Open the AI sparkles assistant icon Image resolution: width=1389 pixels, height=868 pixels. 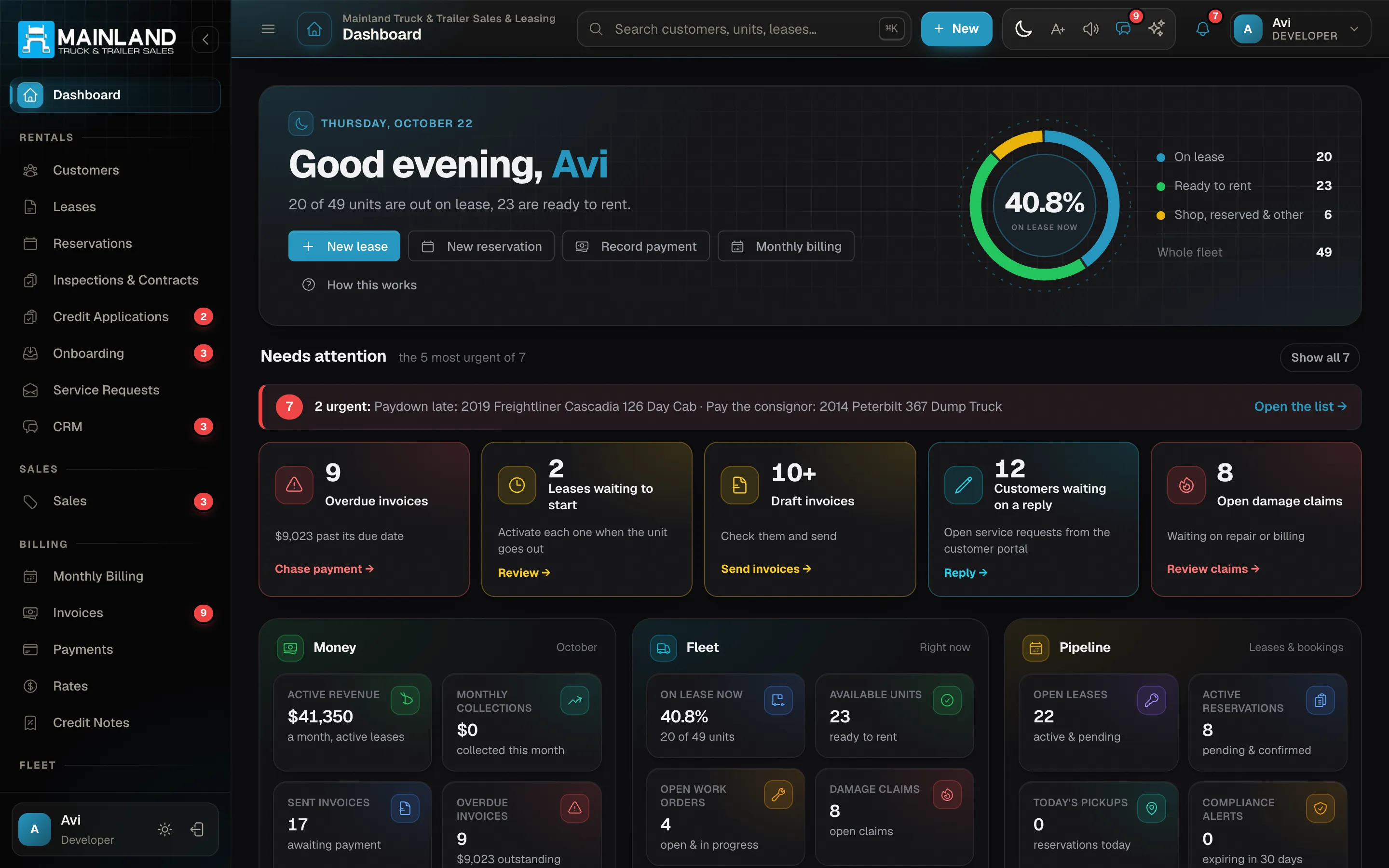tap(1157, 29)
